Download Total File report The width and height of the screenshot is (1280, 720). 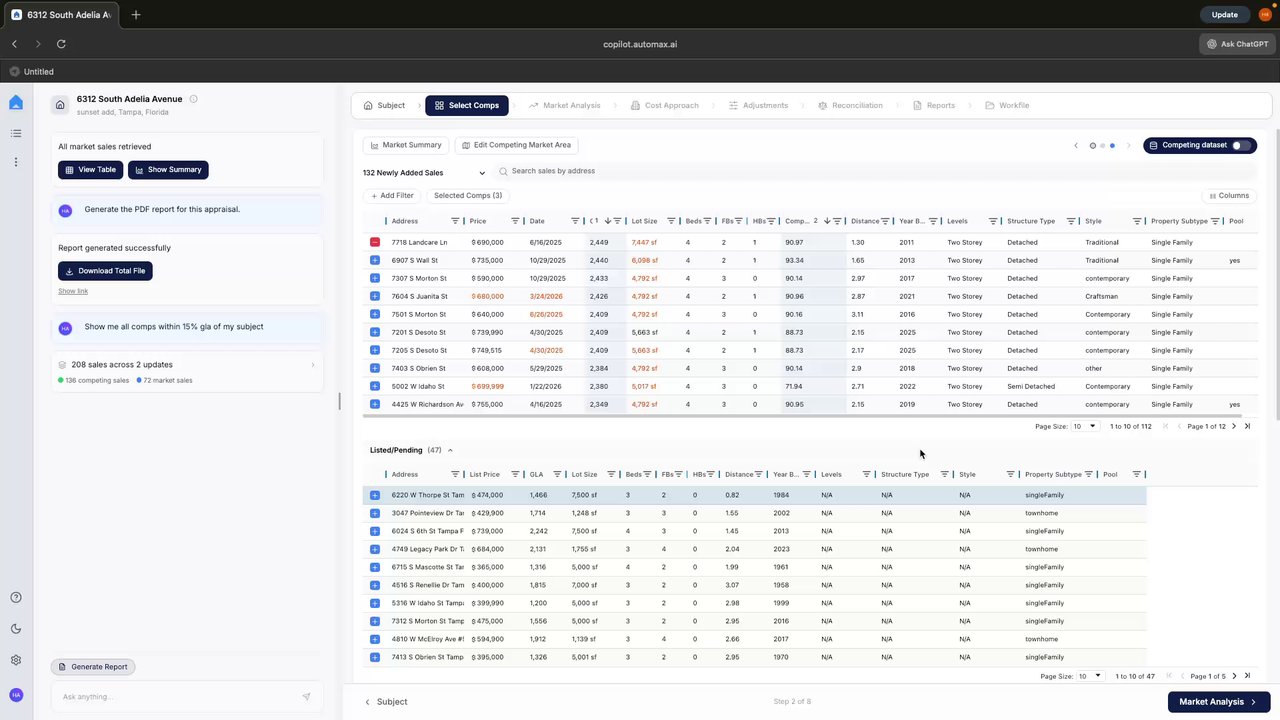coord(105,271)
